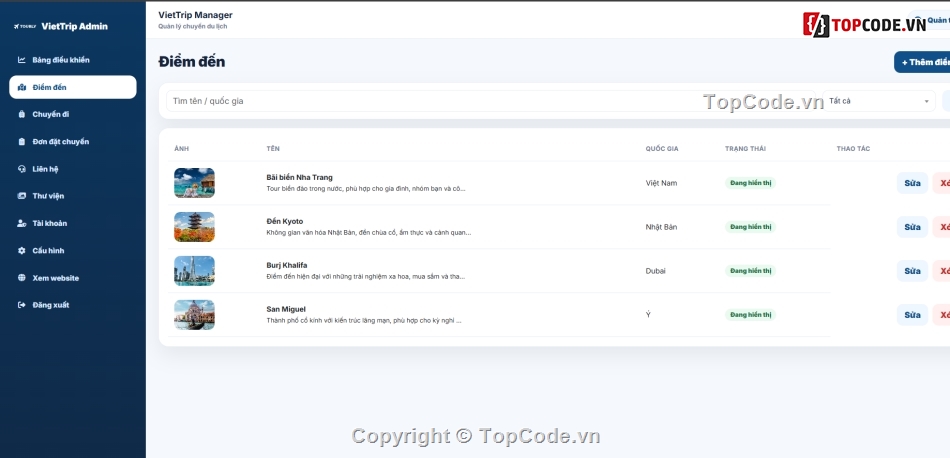The height and width of the screenshot is (458, 950).
Task: Click the user icon beside Tài khoản
Action: (22, 224)
